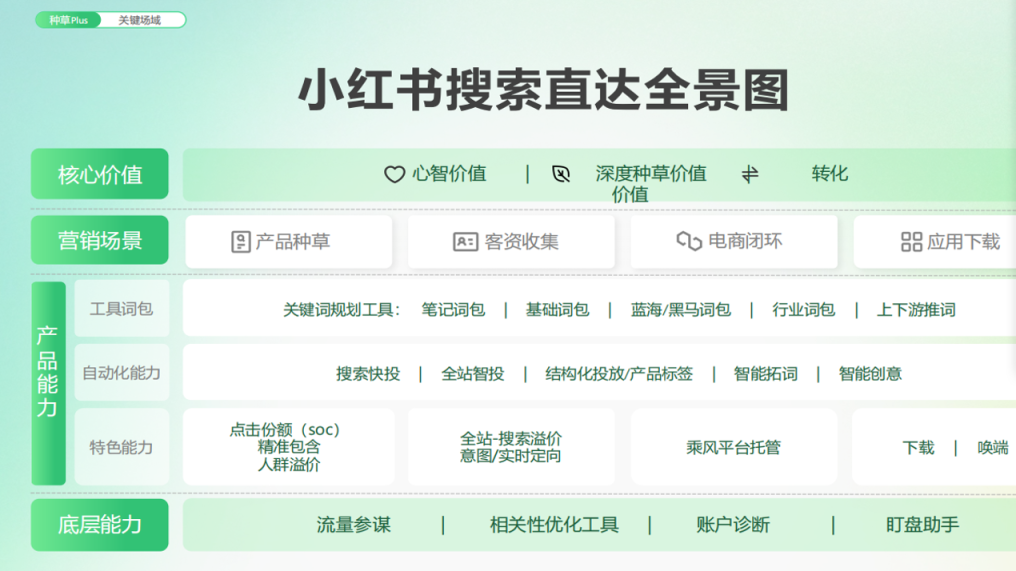This screenshot has width=1016, height=571.
Task: Select the 工具词包 row label
Action: pos(122,309)
